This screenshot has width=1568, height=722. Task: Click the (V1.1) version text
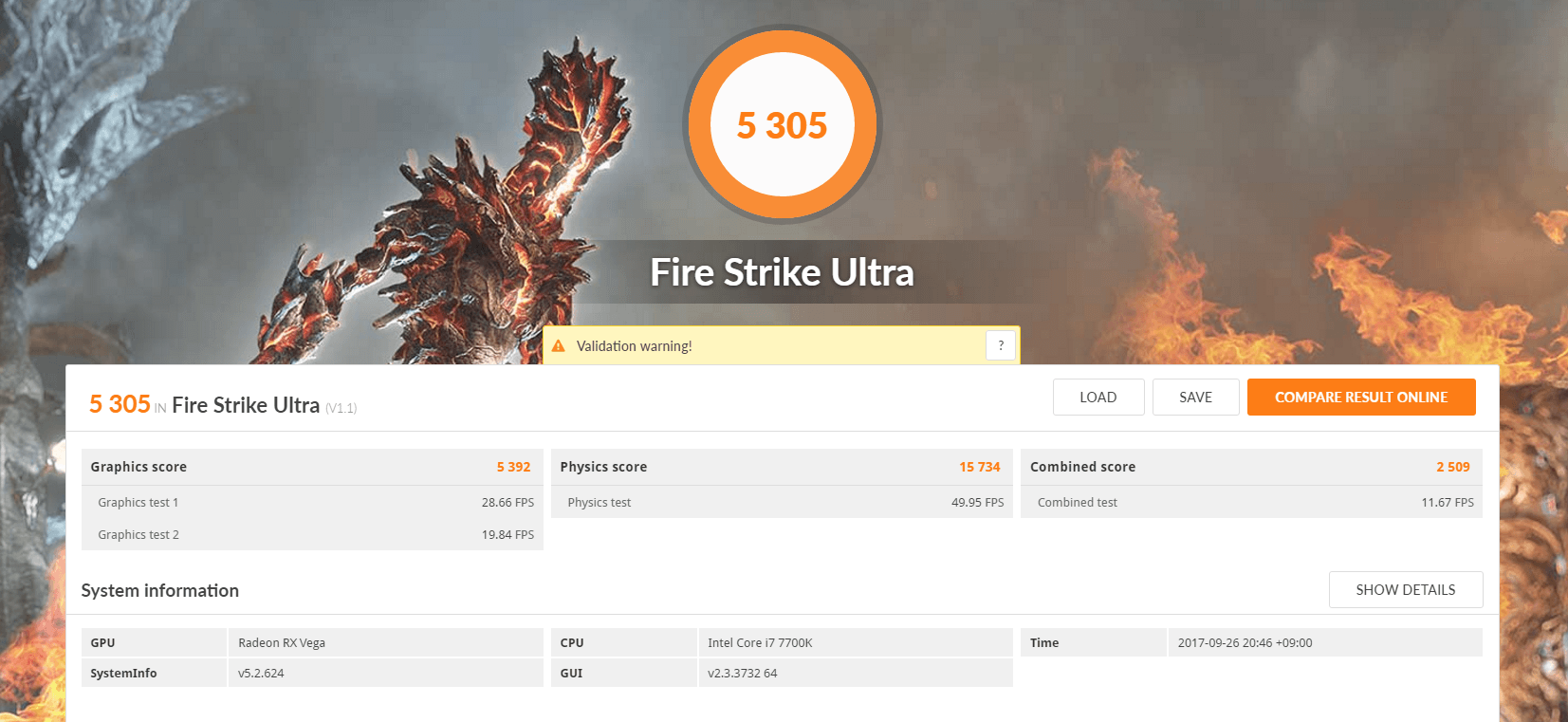coord(341,408)
